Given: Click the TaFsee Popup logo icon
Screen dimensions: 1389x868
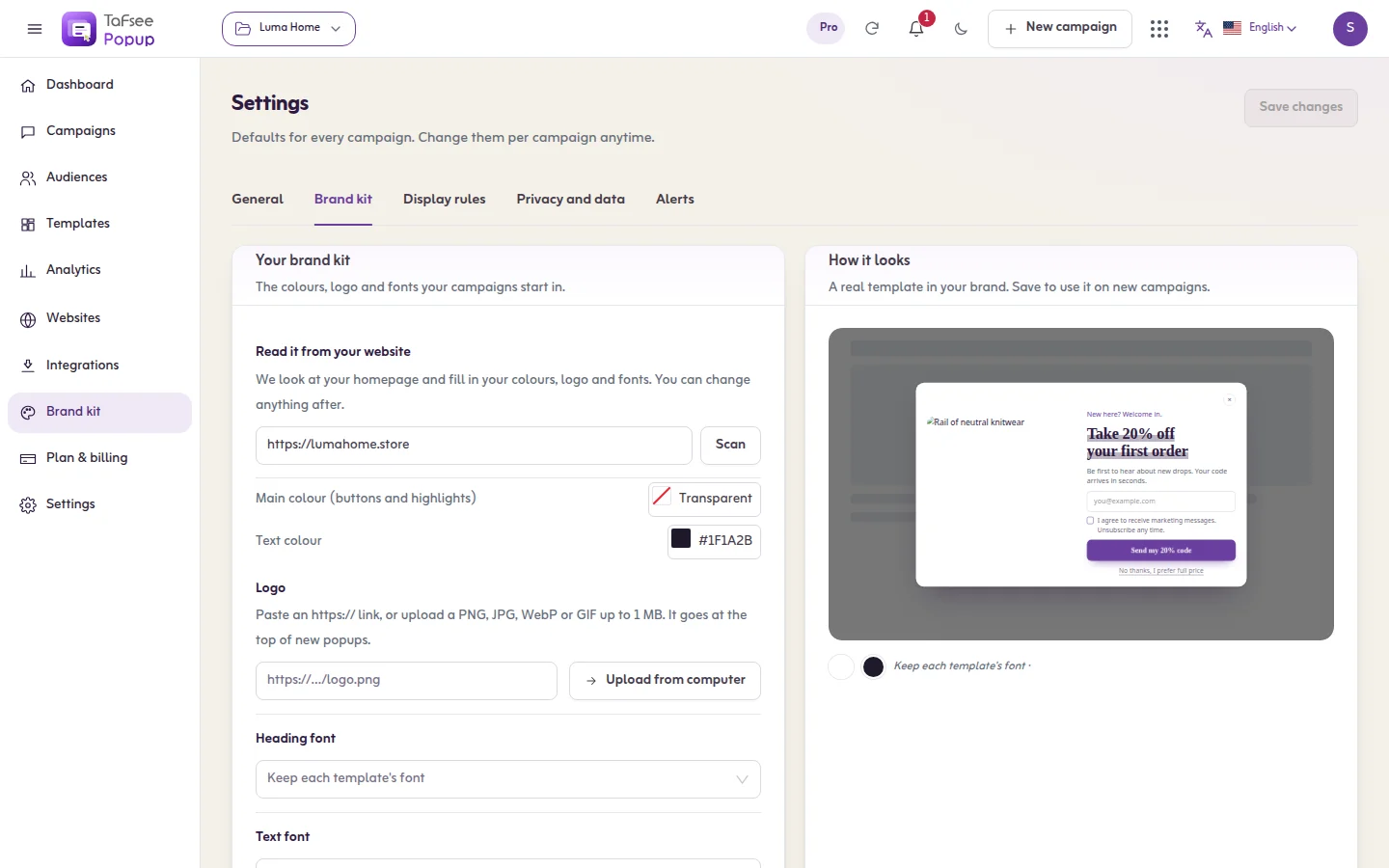Looking at the screenshot, I should click(x=79, y=29).
